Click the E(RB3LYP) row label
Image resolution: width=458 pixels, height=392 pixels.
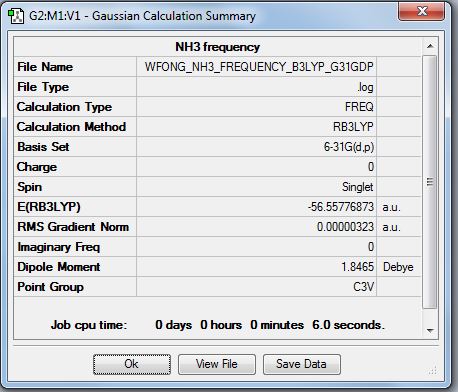tap(49, 207)
